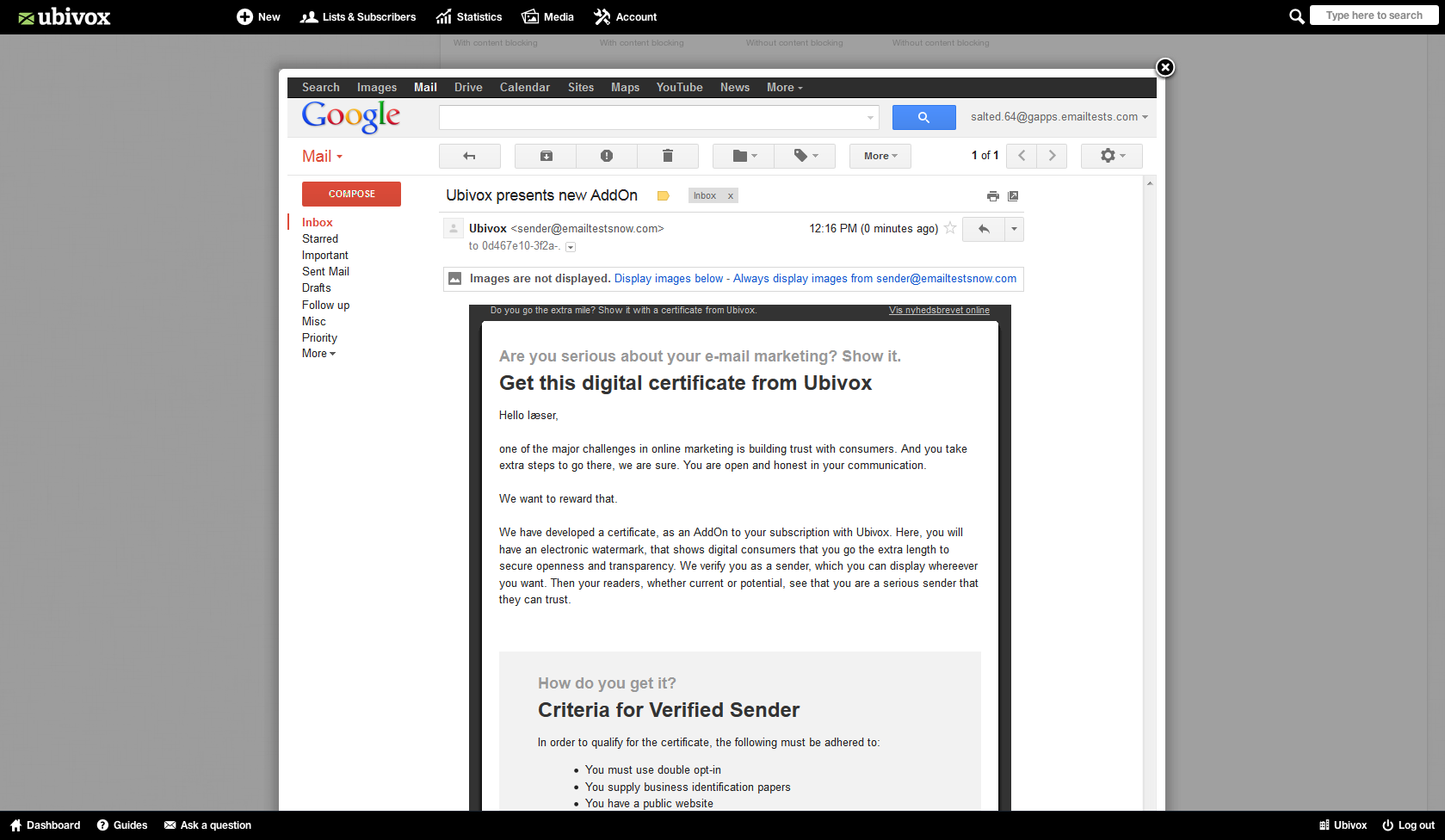Open the Move to folder dropdown
The width and height of the screenshot is (1445, 840).
[x=744, y=156]
